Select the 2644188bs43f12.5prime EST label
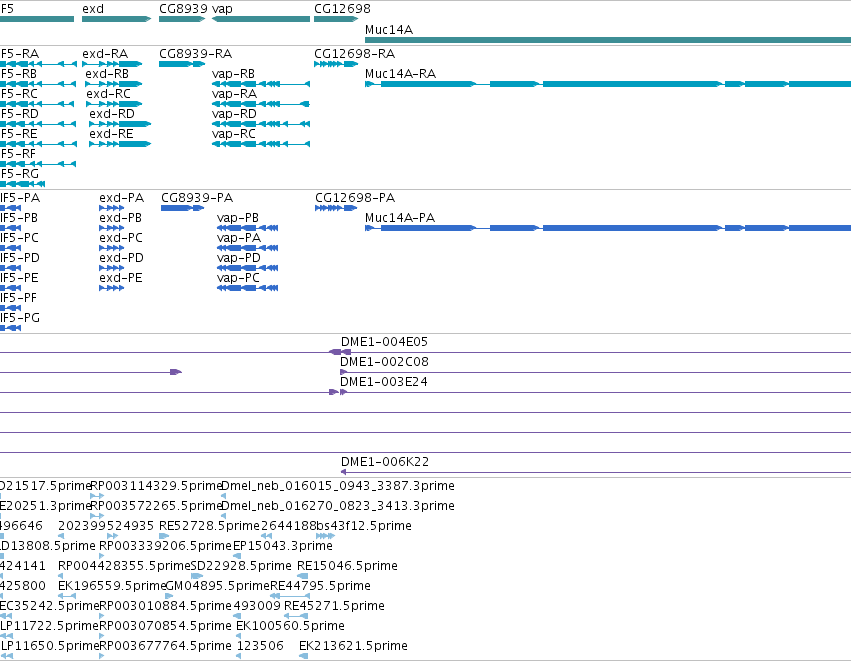Image resolution: width=851 pixels, height=661 pixels. pyautogui.click(x=336, y=526)
